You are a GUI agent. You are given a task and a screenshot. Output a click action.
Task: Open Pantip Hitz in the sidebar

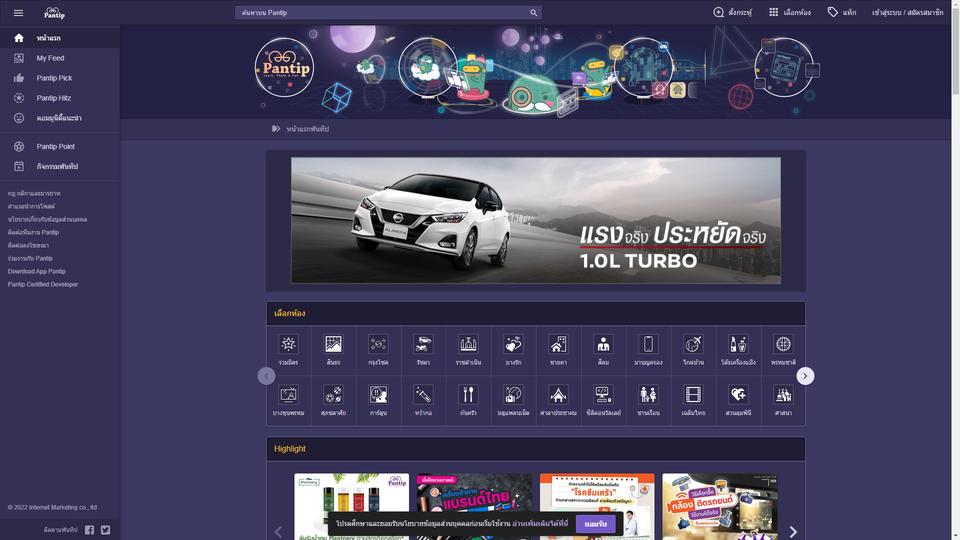coord(60,98)
